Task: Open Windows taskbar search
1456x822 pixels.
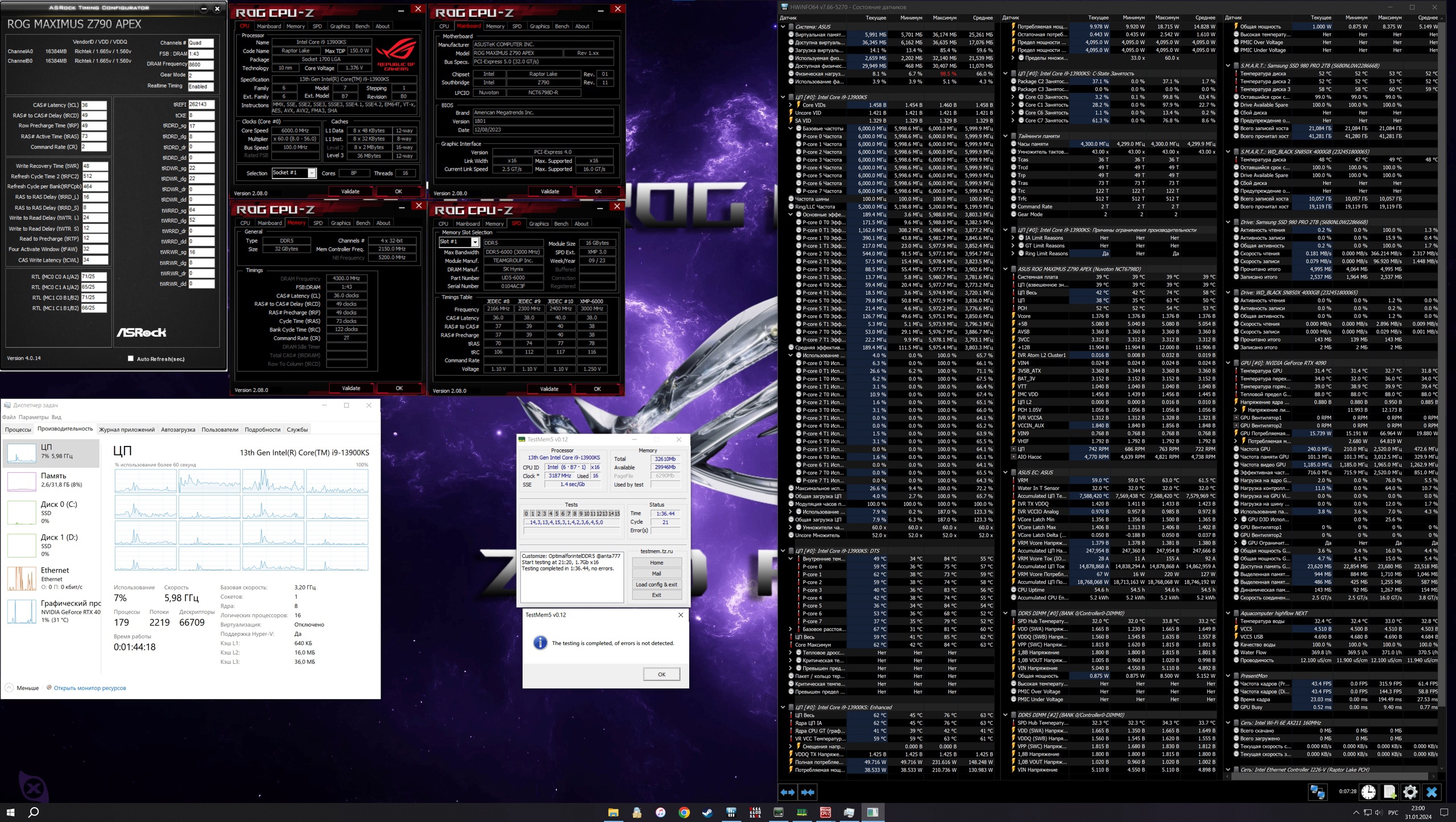Action: tap(34, 812)
